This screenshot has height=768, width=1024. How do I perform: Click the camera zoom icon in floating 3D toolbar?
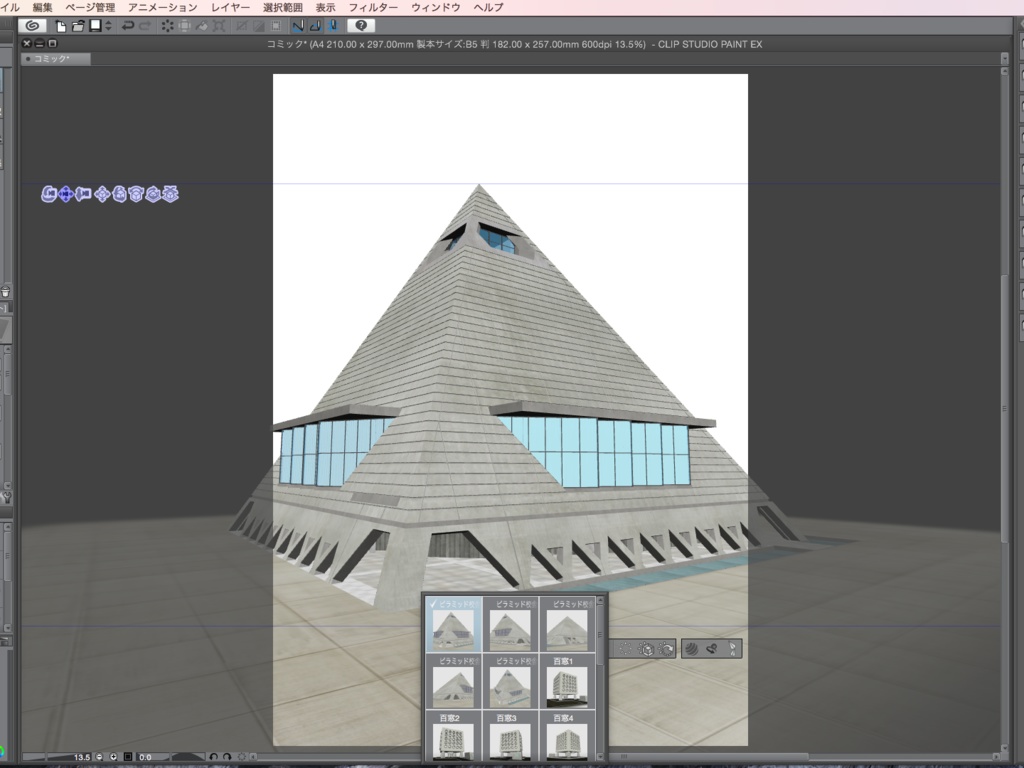[83, 196]
